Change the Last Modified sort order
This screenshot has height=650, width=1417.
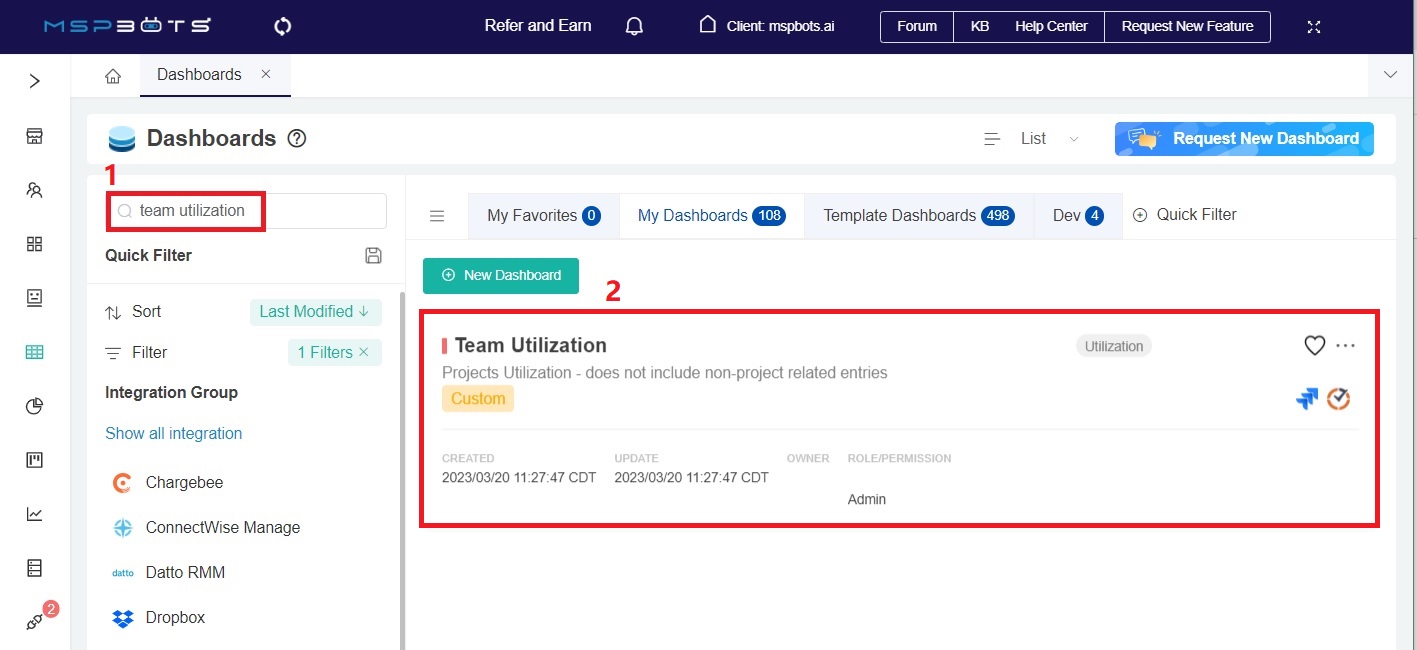click(x=315, y=312)
